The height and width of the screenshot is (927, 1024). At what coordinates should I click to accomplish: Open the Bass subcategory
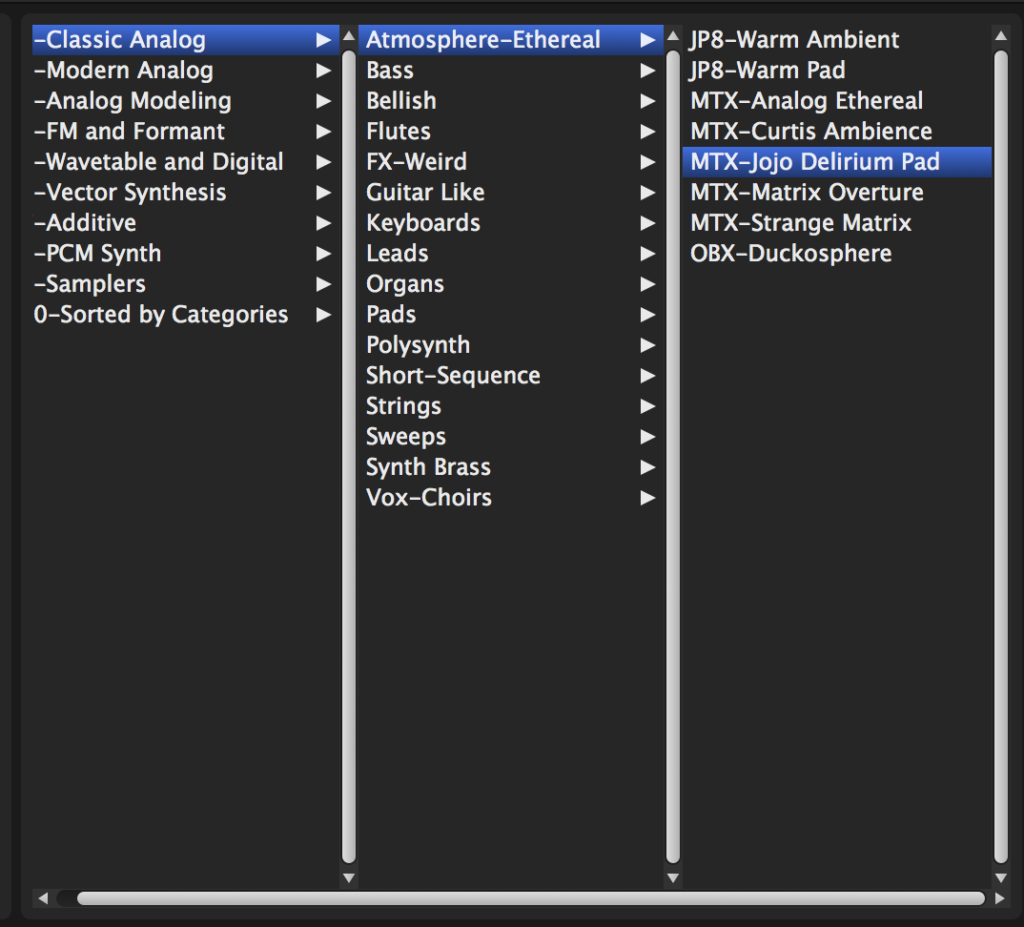point(511,71)
